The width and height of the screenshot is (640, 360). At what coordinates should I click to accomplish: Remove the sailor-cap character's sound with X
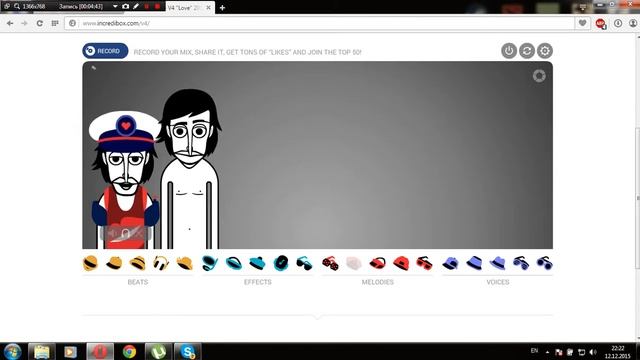pyautogui.click(x=138, y=234)
